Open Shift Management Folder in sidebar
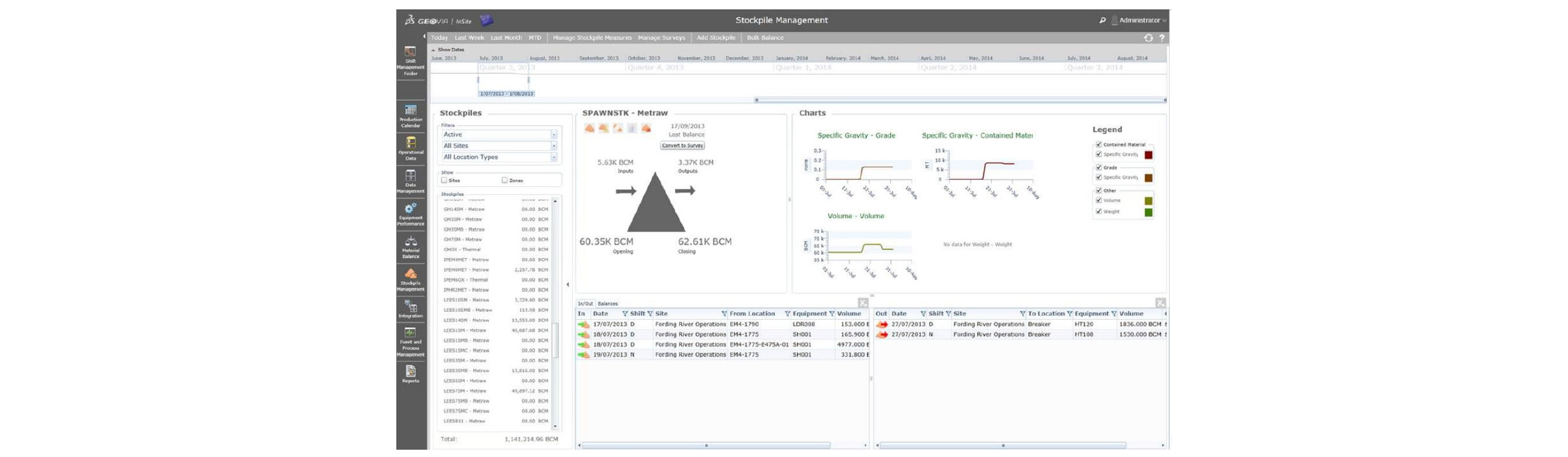The image size is (1568, 457). pos(410,60)
